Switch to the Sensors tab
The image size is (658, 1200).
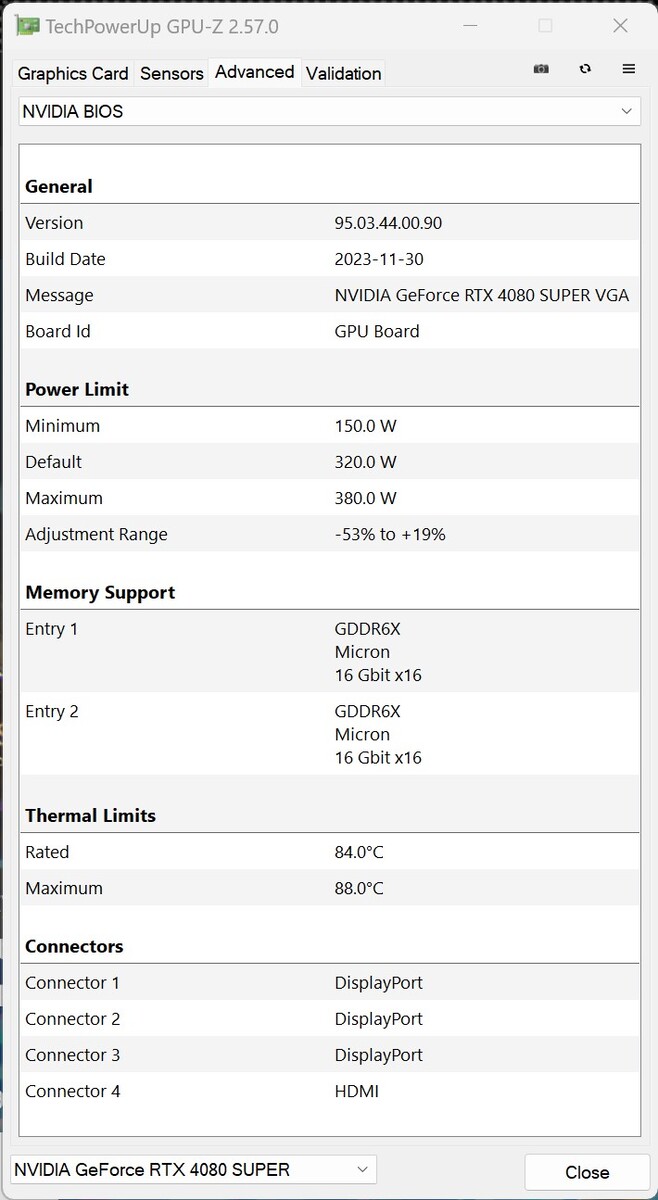tap(171, 73)
